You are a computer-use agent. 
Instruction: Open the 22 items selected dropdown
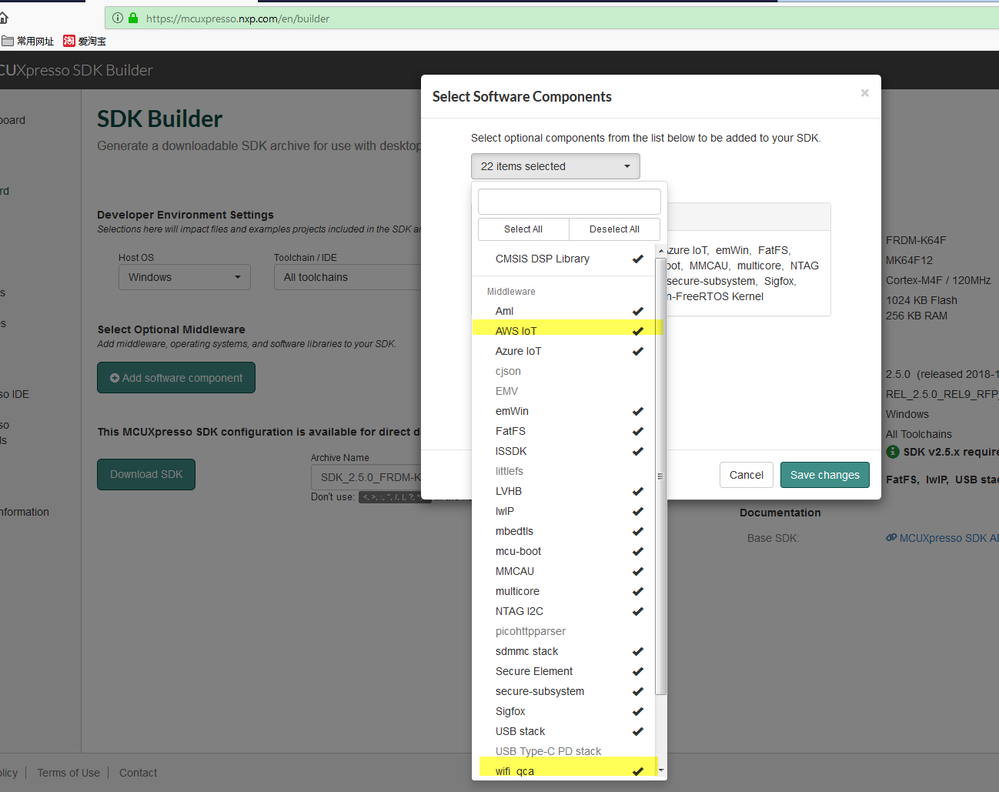[556, 166]
